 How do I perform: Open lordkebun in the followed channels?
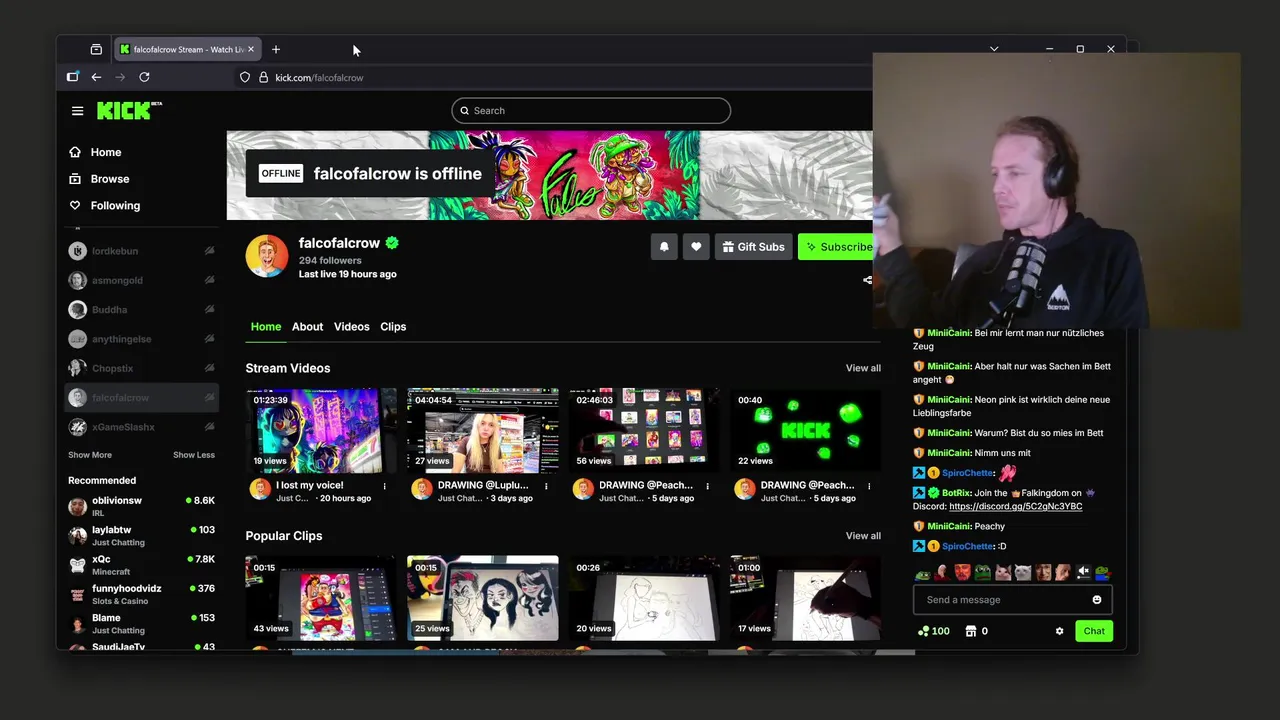[x=141, y=251]
